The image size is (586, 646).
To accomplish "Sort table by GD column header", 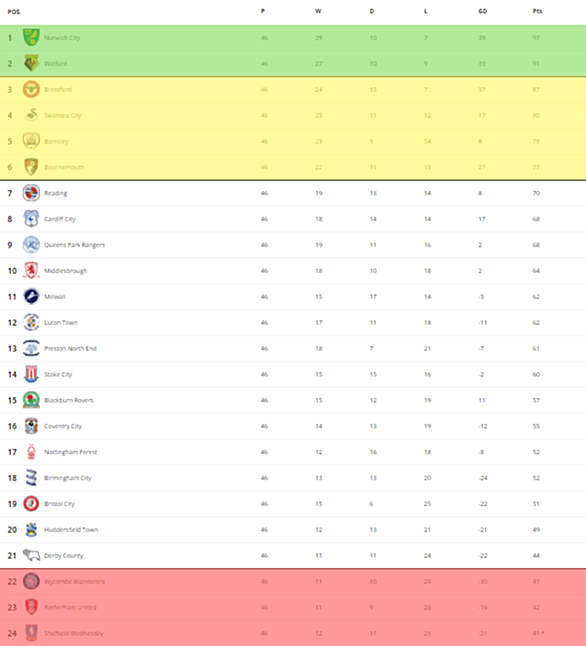I will pos(482,11).
